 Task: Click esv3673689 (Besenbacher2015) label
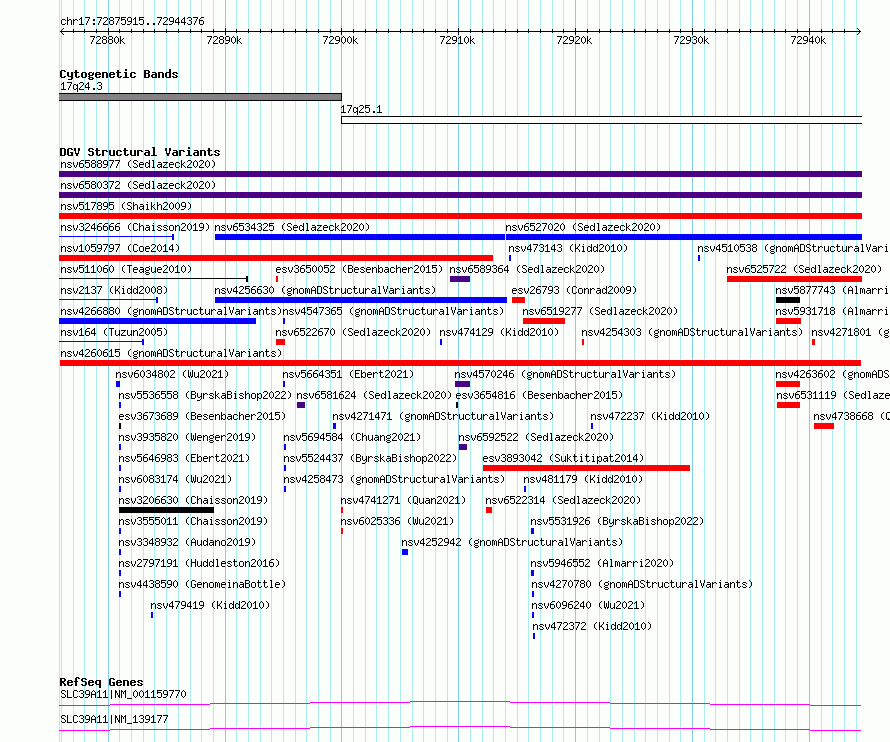[202, 416]
